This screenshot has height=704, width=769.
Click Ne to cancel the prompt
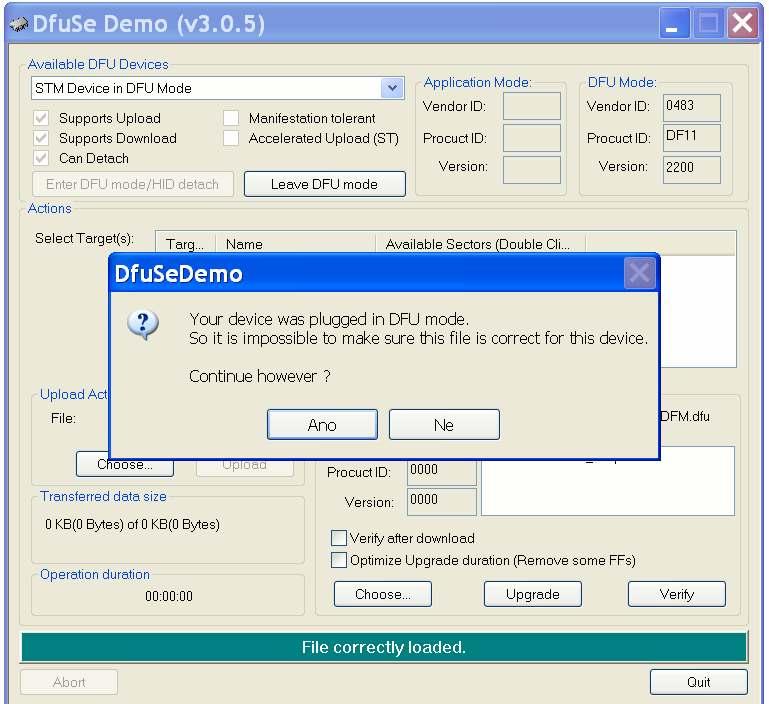[444, 424]
